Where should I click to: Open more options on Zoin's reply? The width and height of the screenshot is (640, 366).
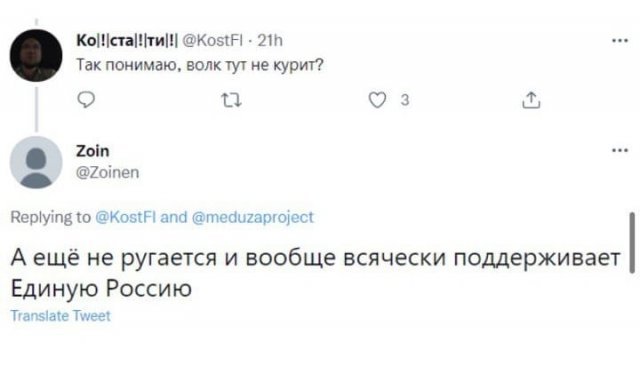point(620,151)
